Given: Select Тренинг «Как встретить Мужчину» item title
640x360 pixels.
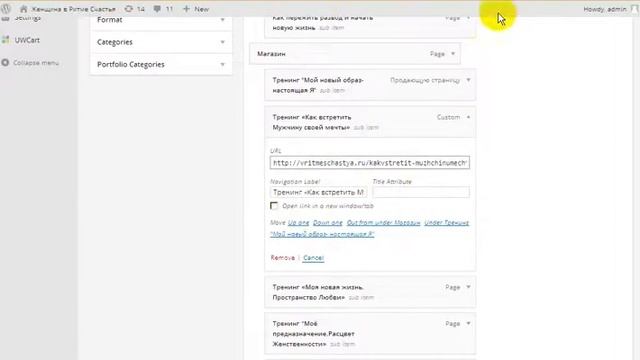Looking at the screenshot, I should pos(311,122).
